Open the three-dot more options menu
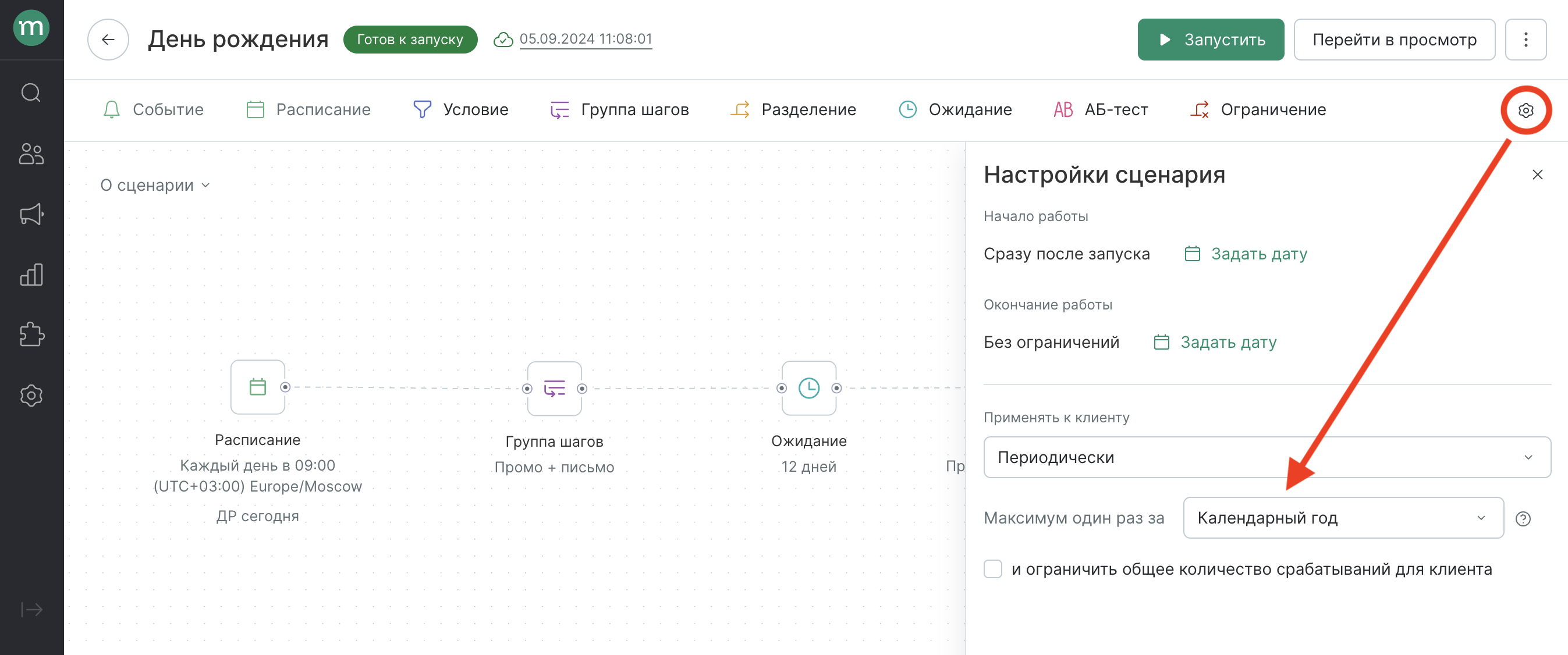Viewport: 1568px width, 655px height. tap(1526, 40)
